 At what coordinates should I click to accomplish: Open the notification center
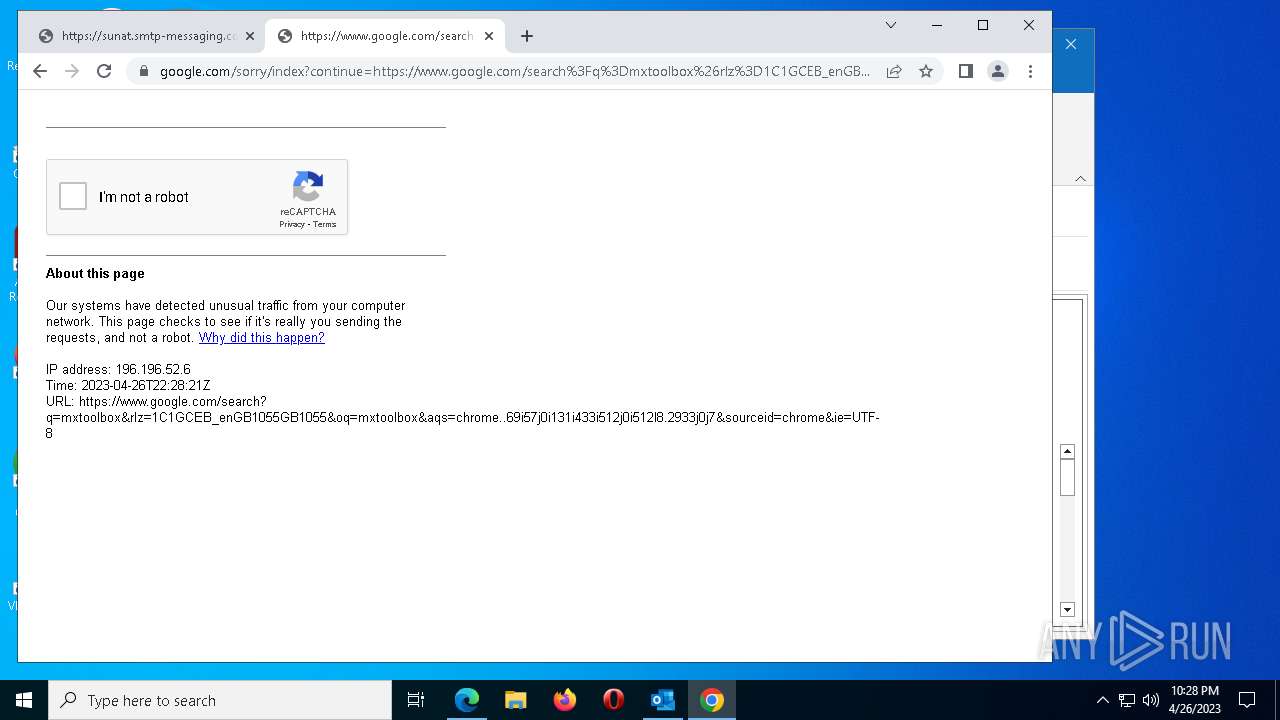point(1247,700)
